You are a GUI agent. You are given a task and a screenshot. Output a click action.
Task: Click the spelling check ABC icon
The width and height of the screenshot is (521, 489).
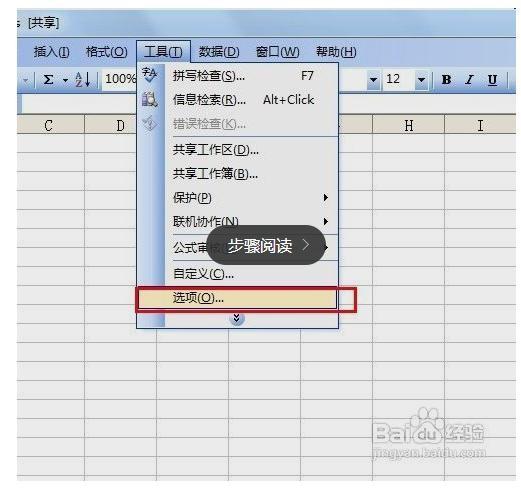[150, 75]
